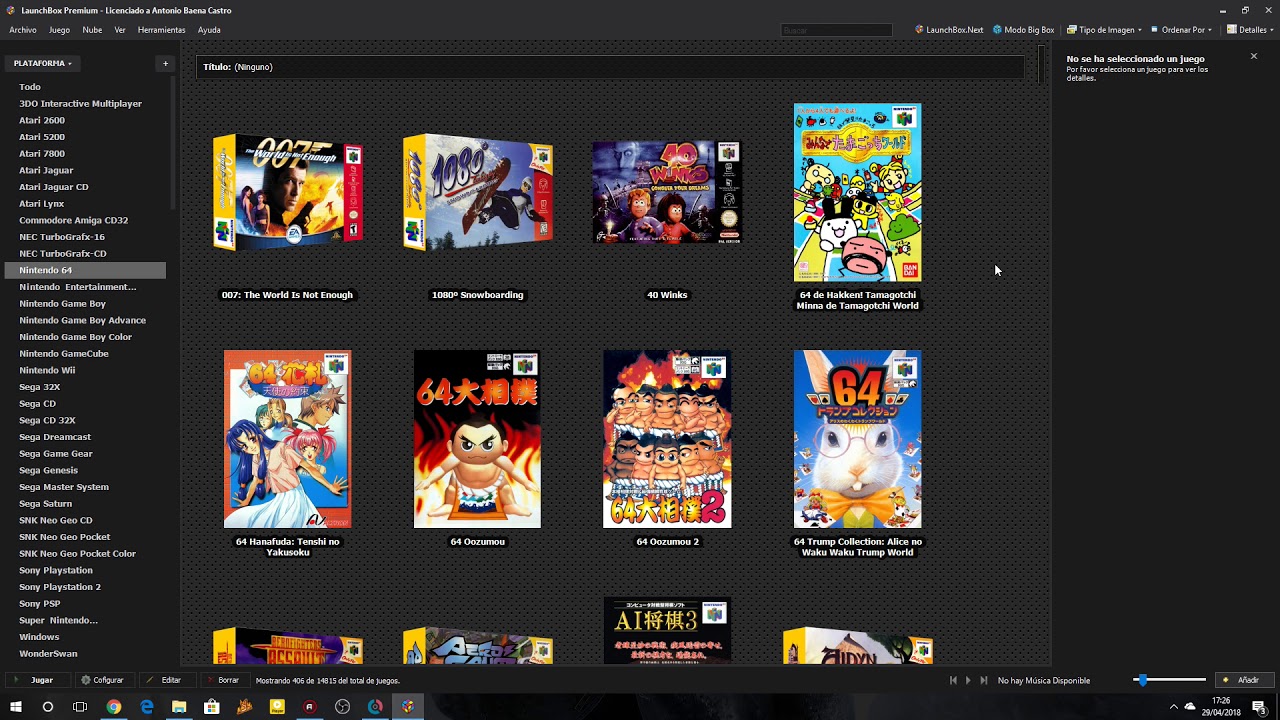Click the plus icon beside Plataforma
Viewport: 1280px width, 720px height.
coord(166,63)
